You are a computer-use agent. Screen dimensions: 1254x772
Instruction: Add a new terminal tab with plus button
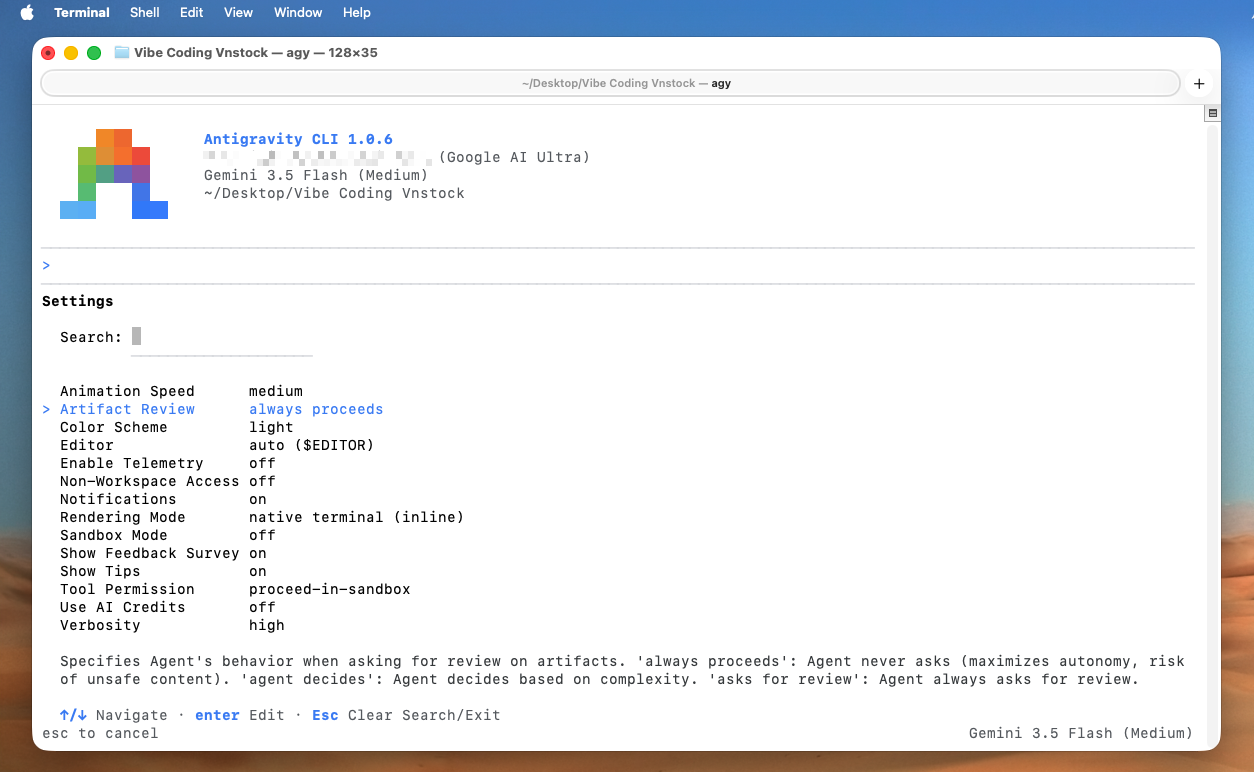click(1199, 83)
